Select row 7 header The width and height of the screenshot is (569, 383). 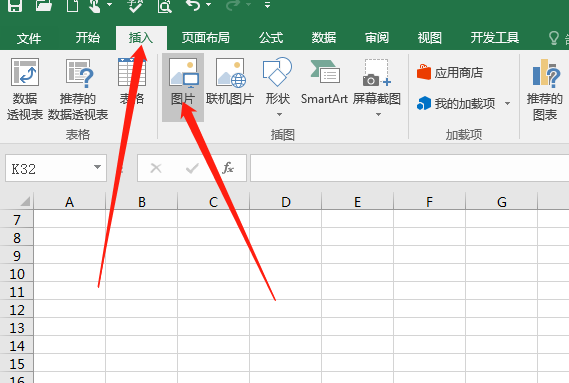[x=17, y=220]
